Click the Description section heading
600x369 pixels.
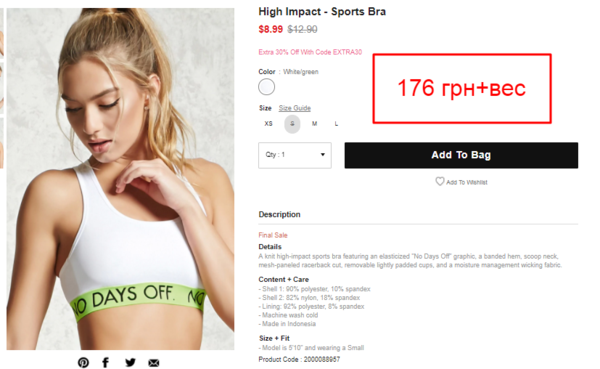coord(279,214)
